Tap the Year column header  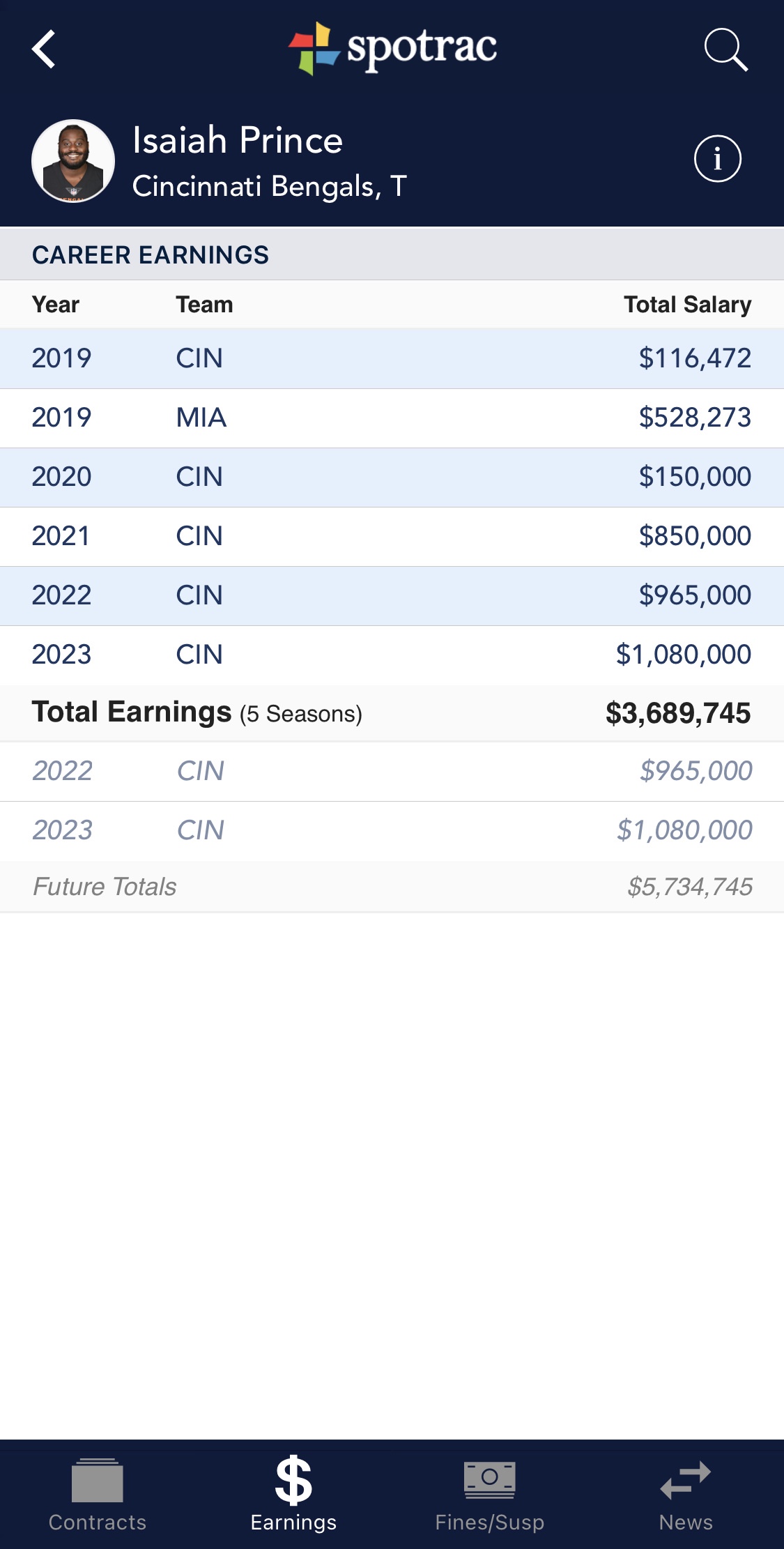coord(56,305)
